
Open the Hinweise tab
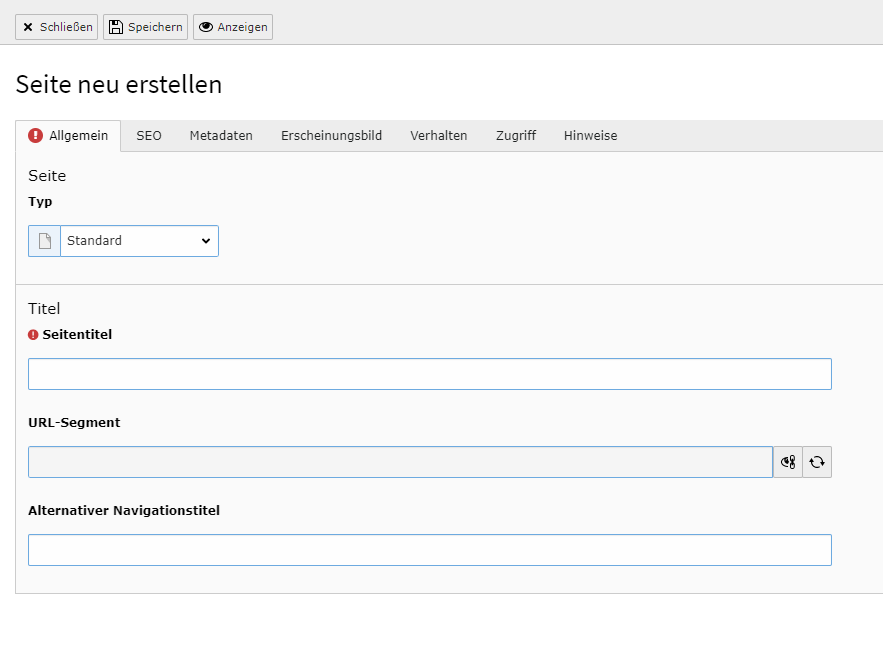pyautogui.click(x=590, y=136)
